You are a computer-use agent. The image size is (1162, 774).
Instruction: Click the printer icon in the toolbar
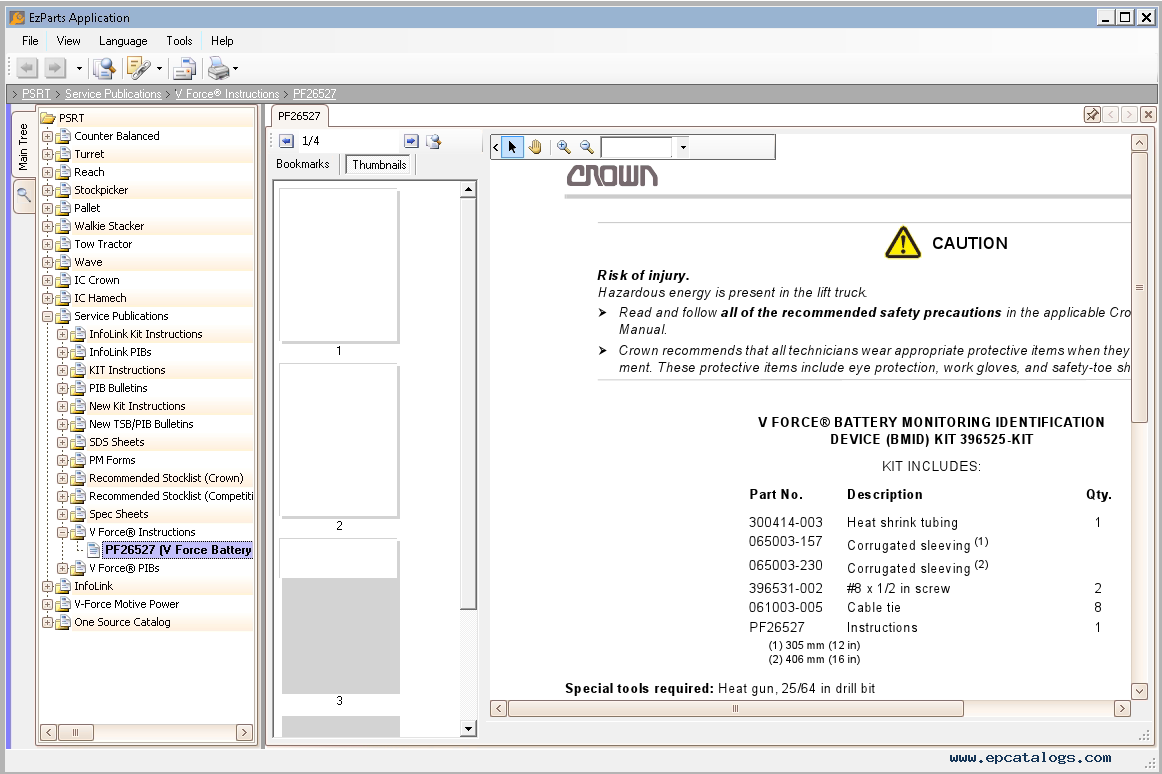coord(217,69)
